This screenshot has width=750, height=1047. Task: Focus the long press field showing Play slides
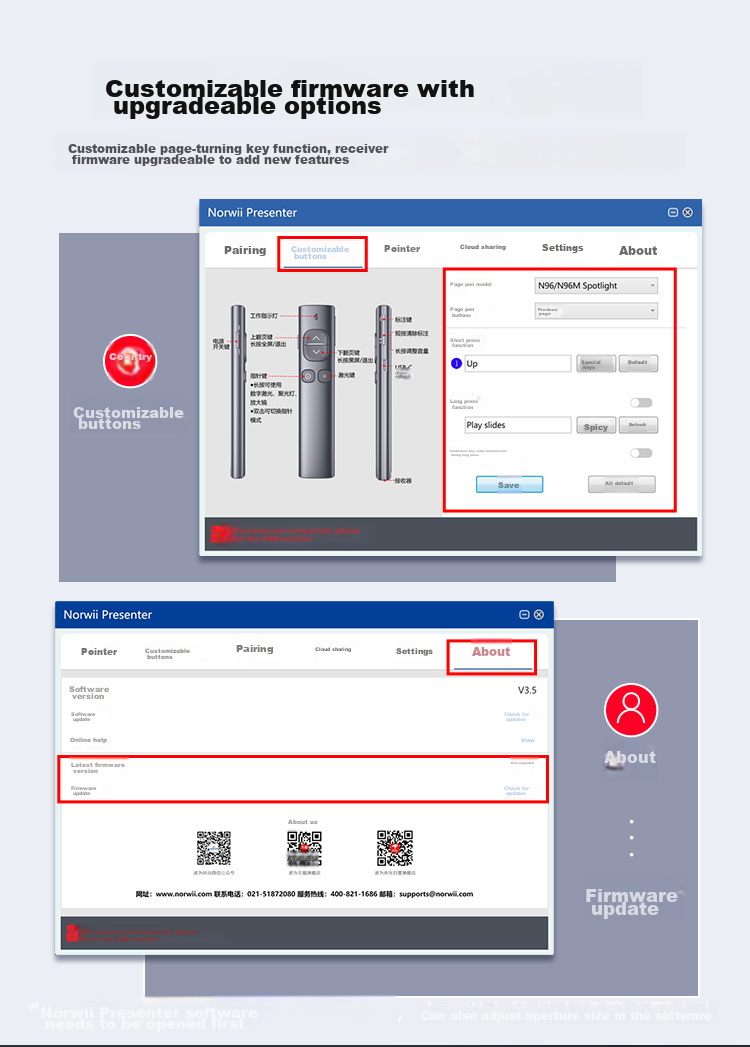coord(518,425)
